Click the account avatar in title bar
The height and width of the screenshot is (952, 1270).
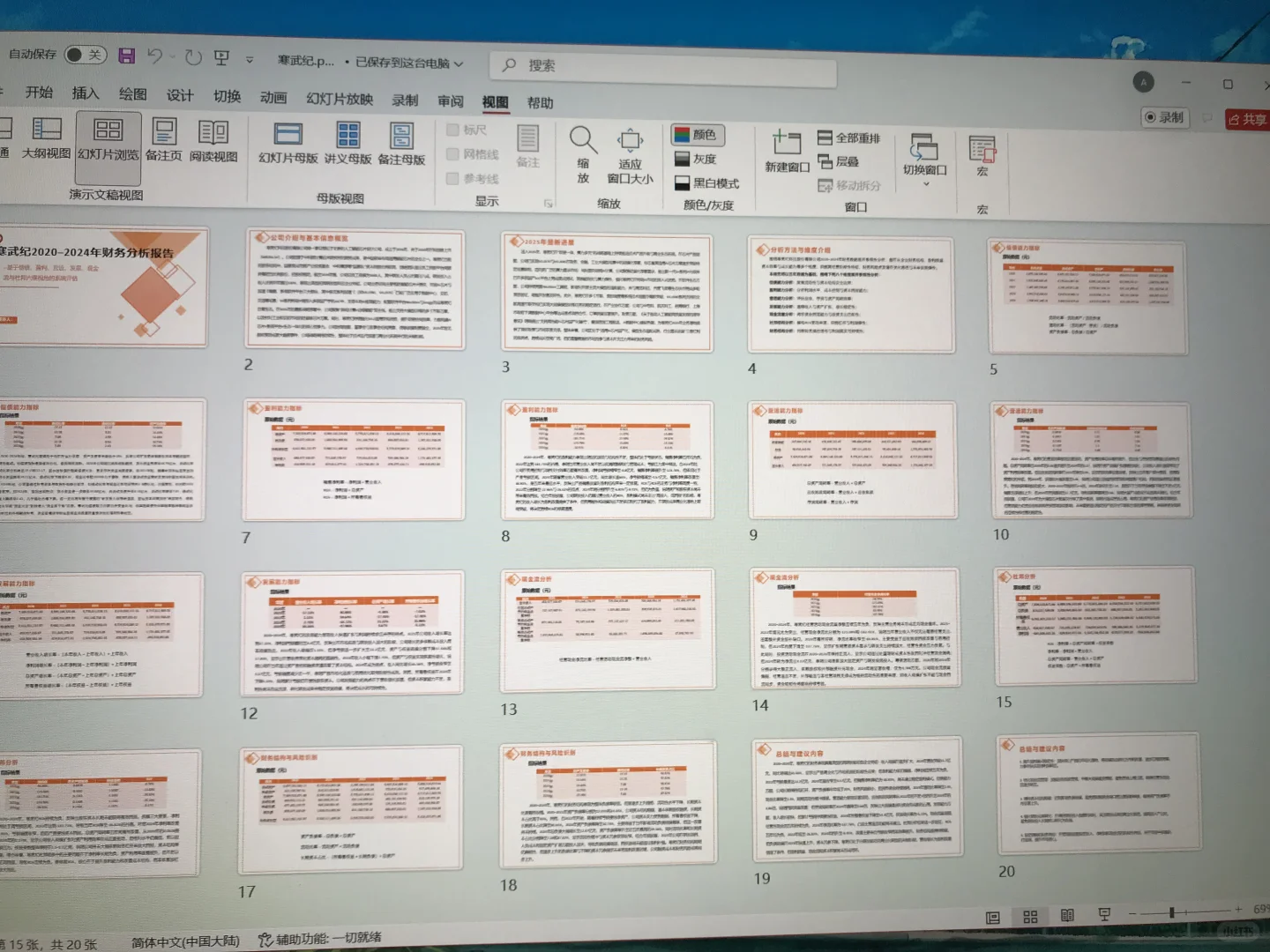(1143, 82)
